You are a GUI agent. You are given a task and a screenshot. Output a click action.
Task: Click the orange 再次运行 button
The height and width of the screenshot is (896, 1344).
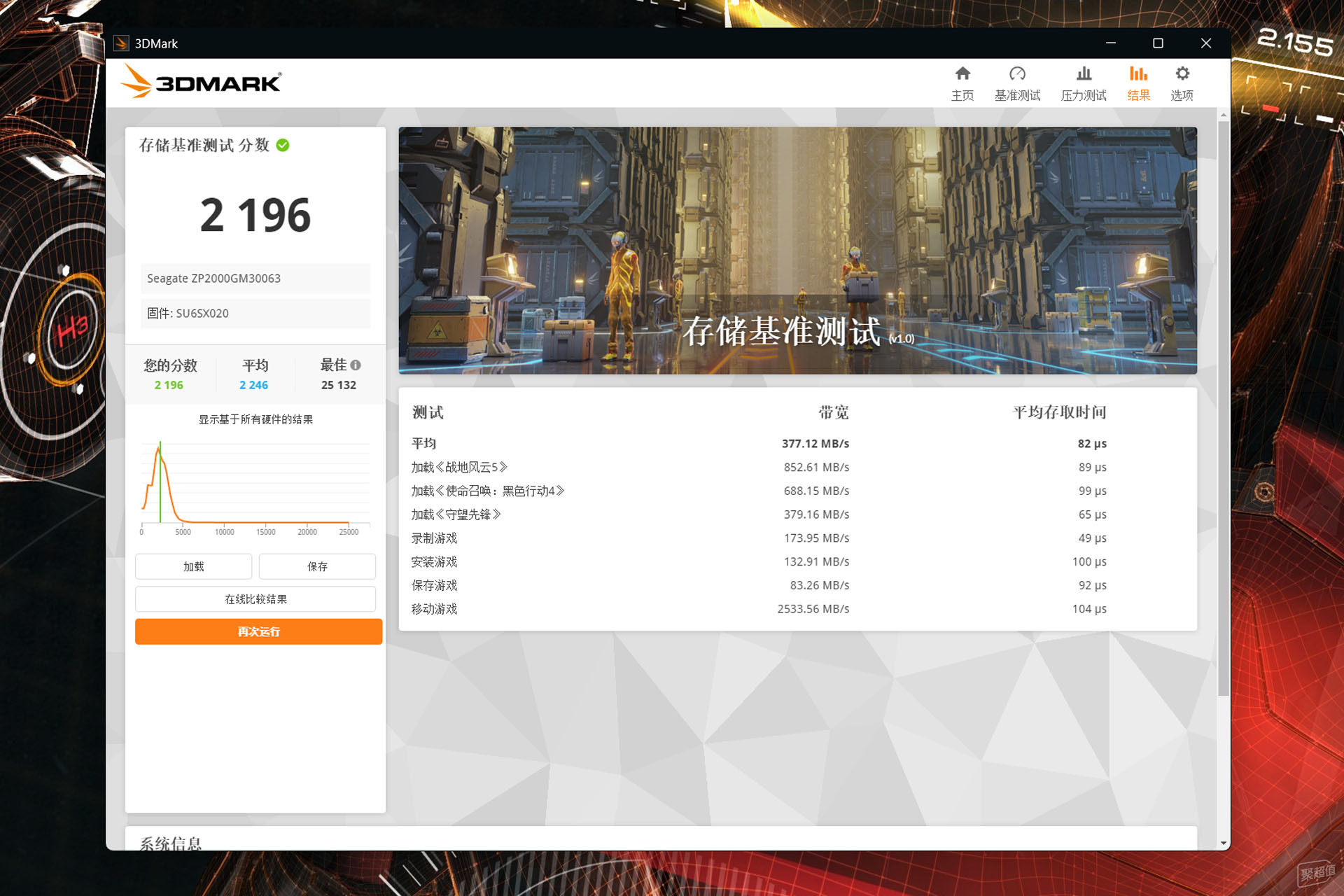coord(258,631)
